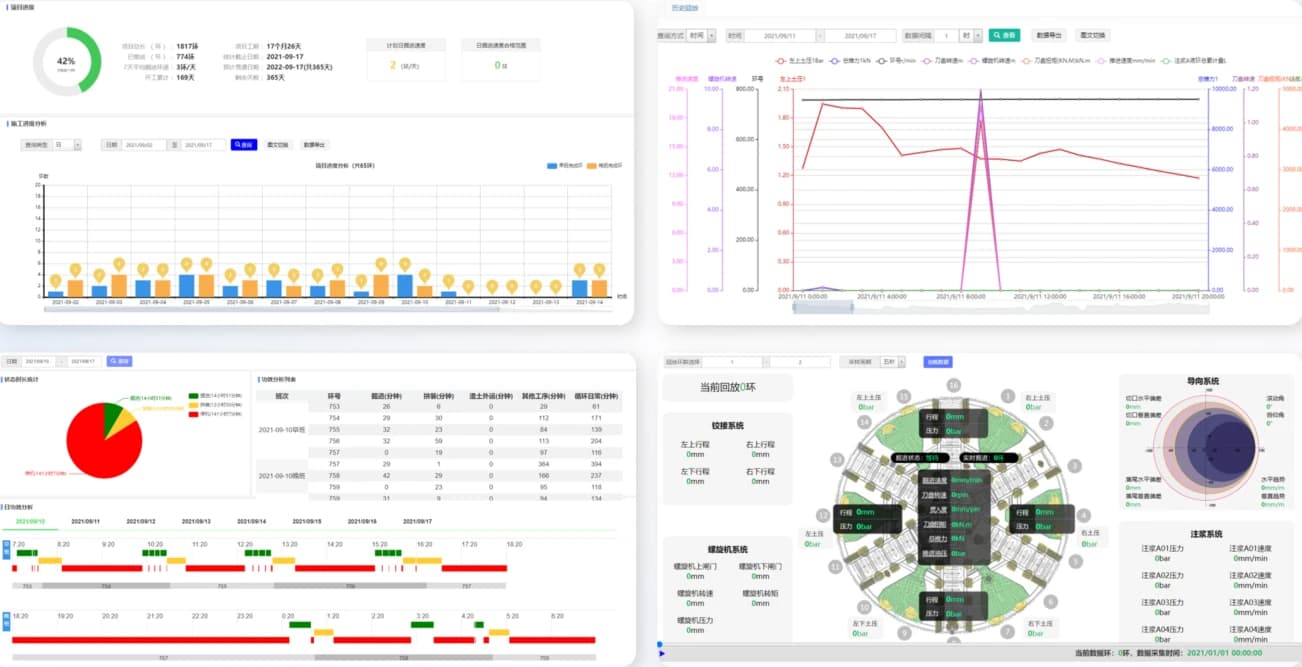Screen dimensions: 1302x667
Task: Click the table cell with value 237
Action: pos(596,475)
